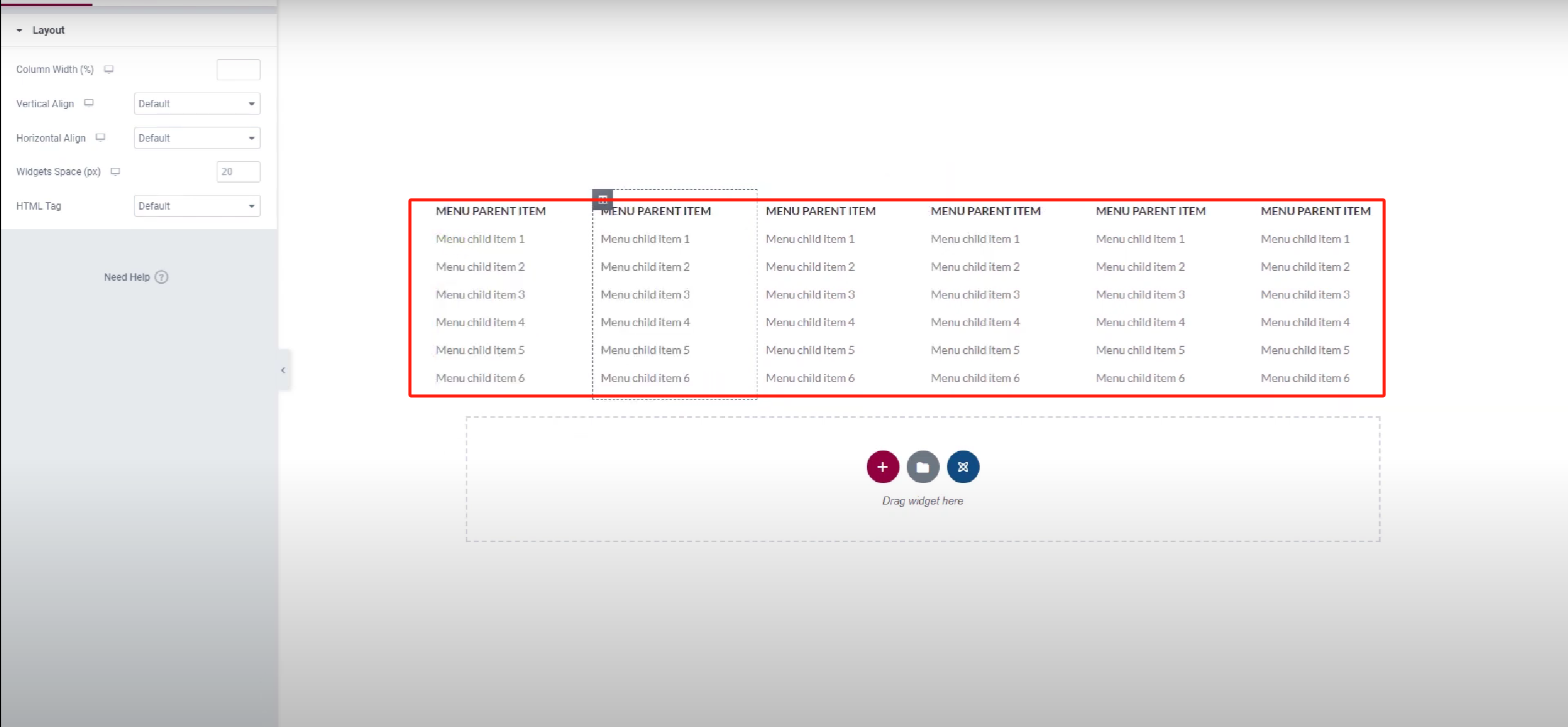Click the column edit handle icon
1568x727 pixels.
point(602,199)
